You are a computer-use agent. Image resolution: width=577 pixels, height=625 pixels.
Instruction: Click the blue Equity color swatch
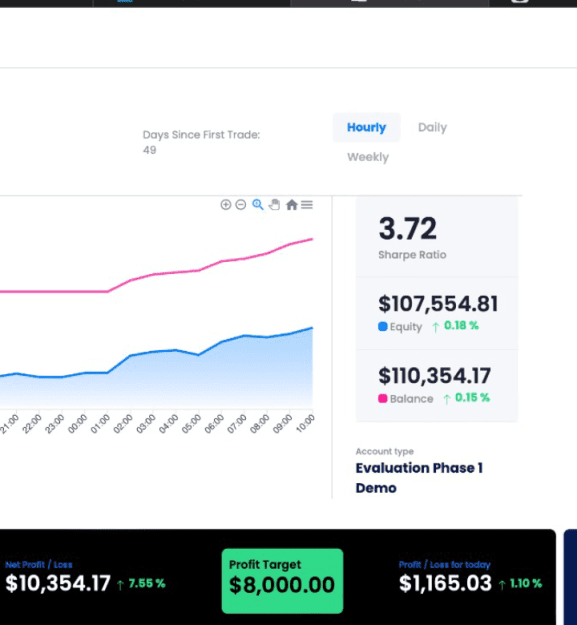coord(383,326)
